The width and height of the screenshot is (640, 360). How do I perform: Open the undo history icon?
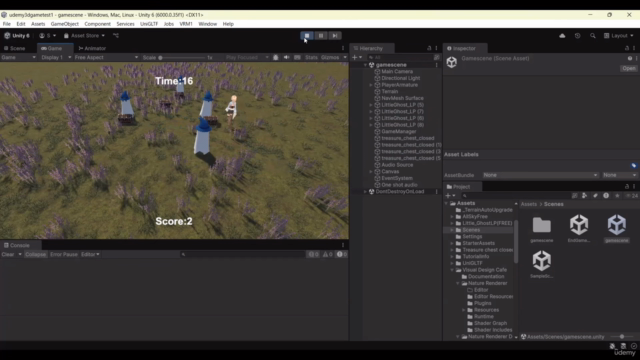coord(577,36)
